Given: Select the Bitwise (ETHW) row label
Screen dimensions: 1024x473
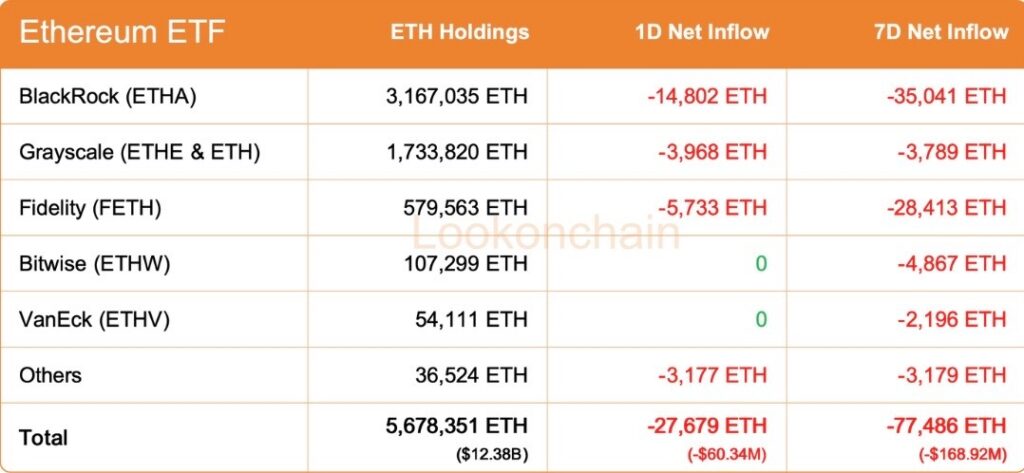Looking at the screenshot, I should (x=95, y=264).
